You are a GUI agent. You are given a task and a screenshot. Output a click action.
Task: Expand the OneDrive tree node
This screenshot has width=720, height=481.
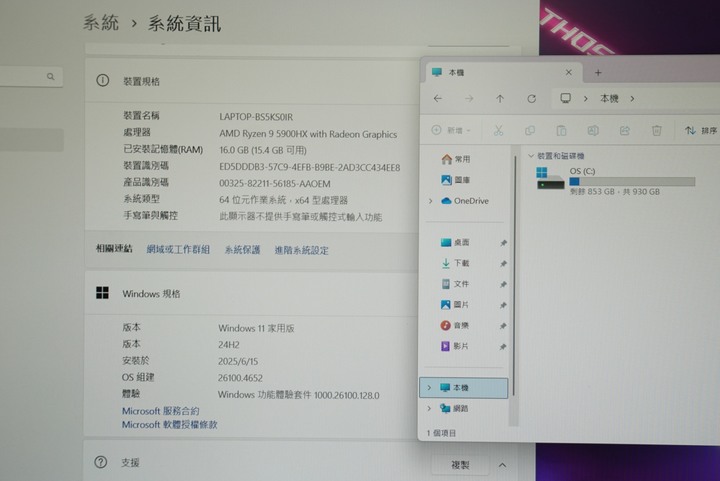(430, 201)
